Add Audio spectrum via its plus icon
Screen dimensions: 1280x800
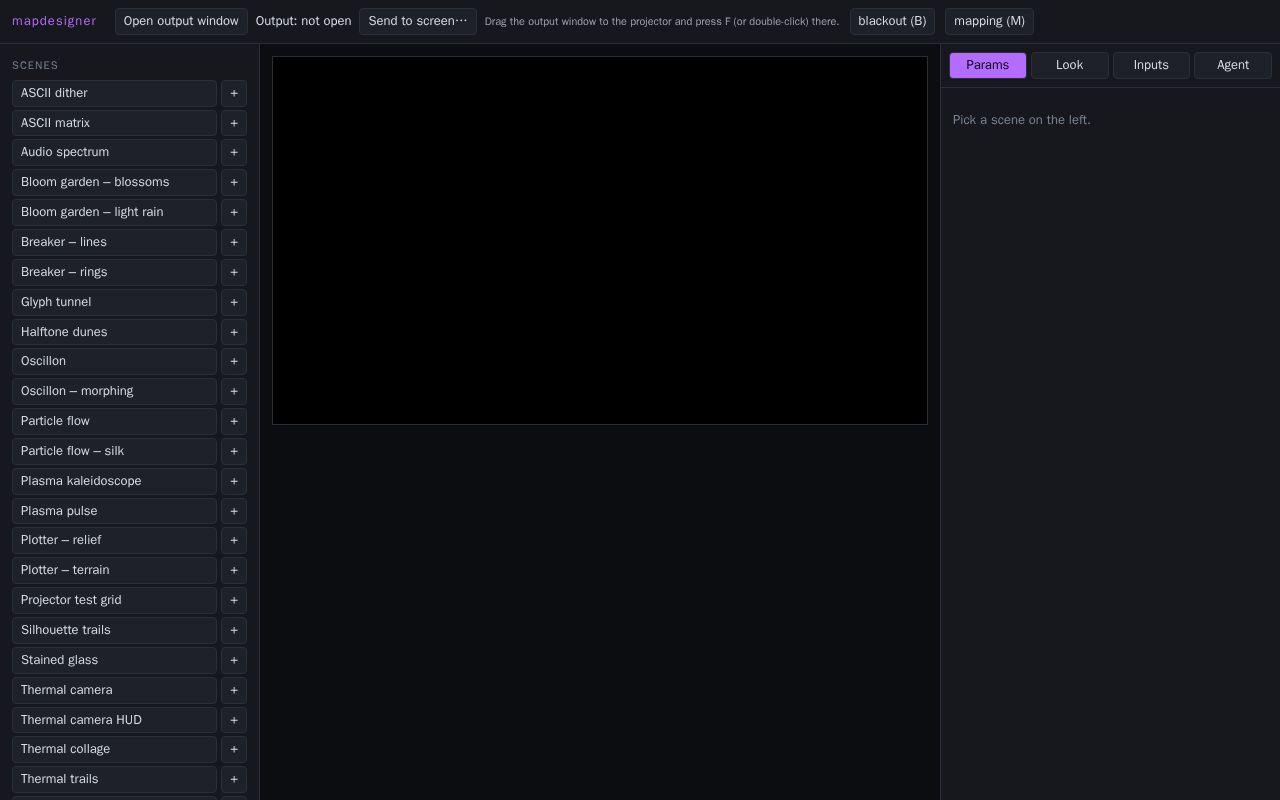[234, 152]
